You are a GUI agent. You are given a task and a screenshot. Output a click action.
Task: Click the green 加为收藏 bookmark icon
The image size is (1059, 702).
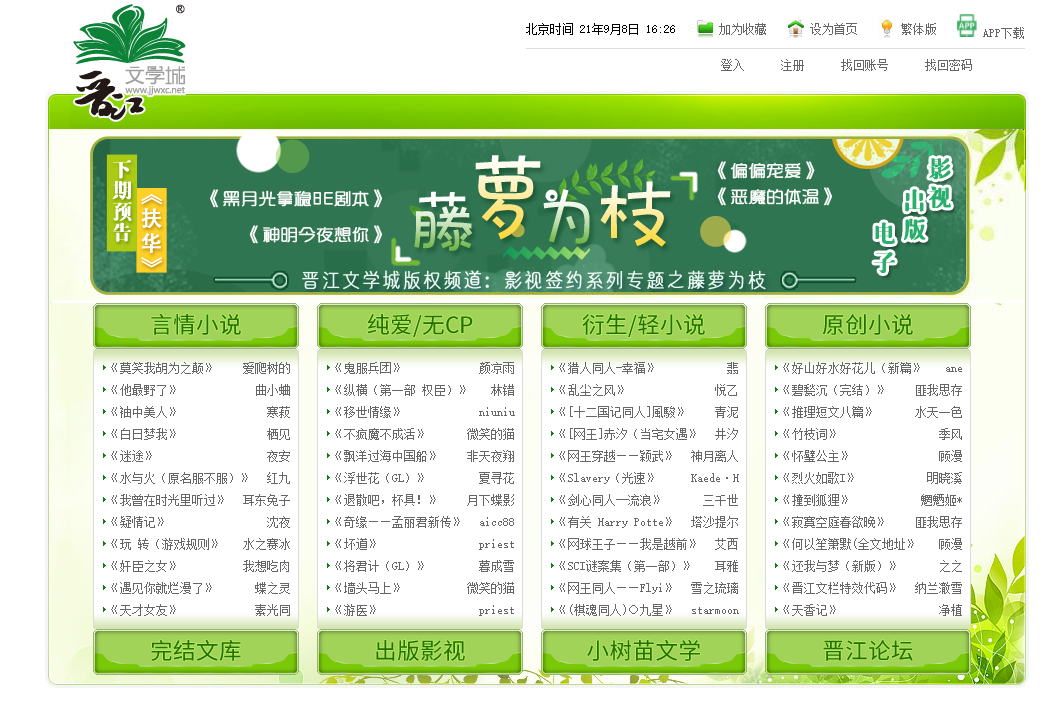(705, 28)
